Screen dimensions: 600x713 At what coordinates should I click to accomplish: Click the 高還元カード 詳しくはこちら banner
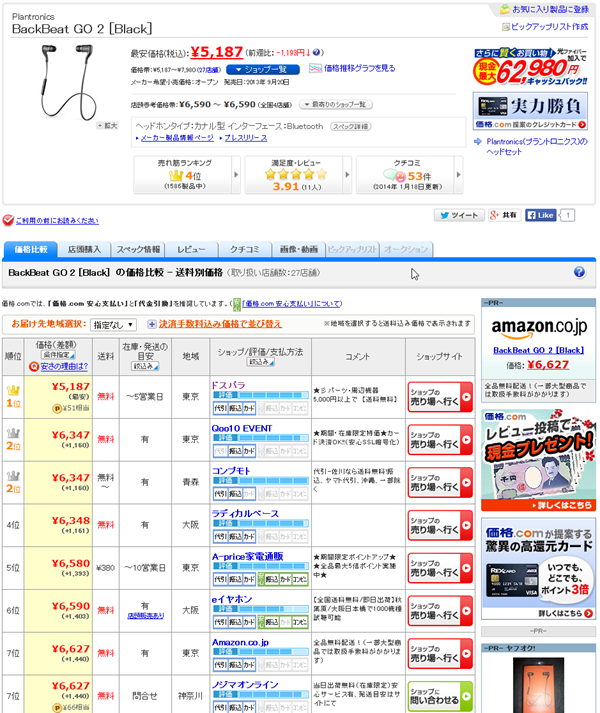coord(539,568)
